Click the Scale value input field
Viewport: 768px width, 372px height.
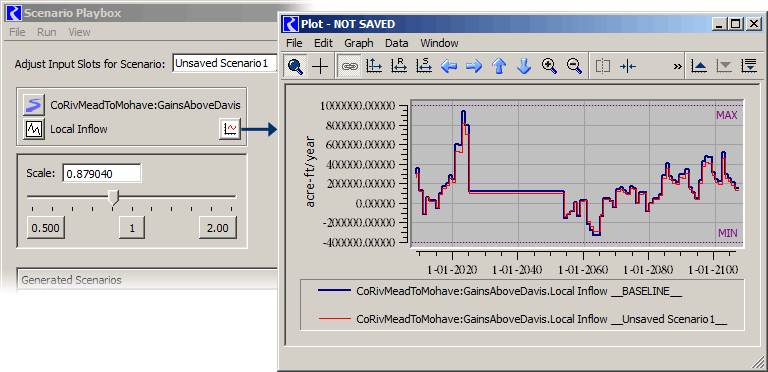pyautogui.click(x=102, y=173)
